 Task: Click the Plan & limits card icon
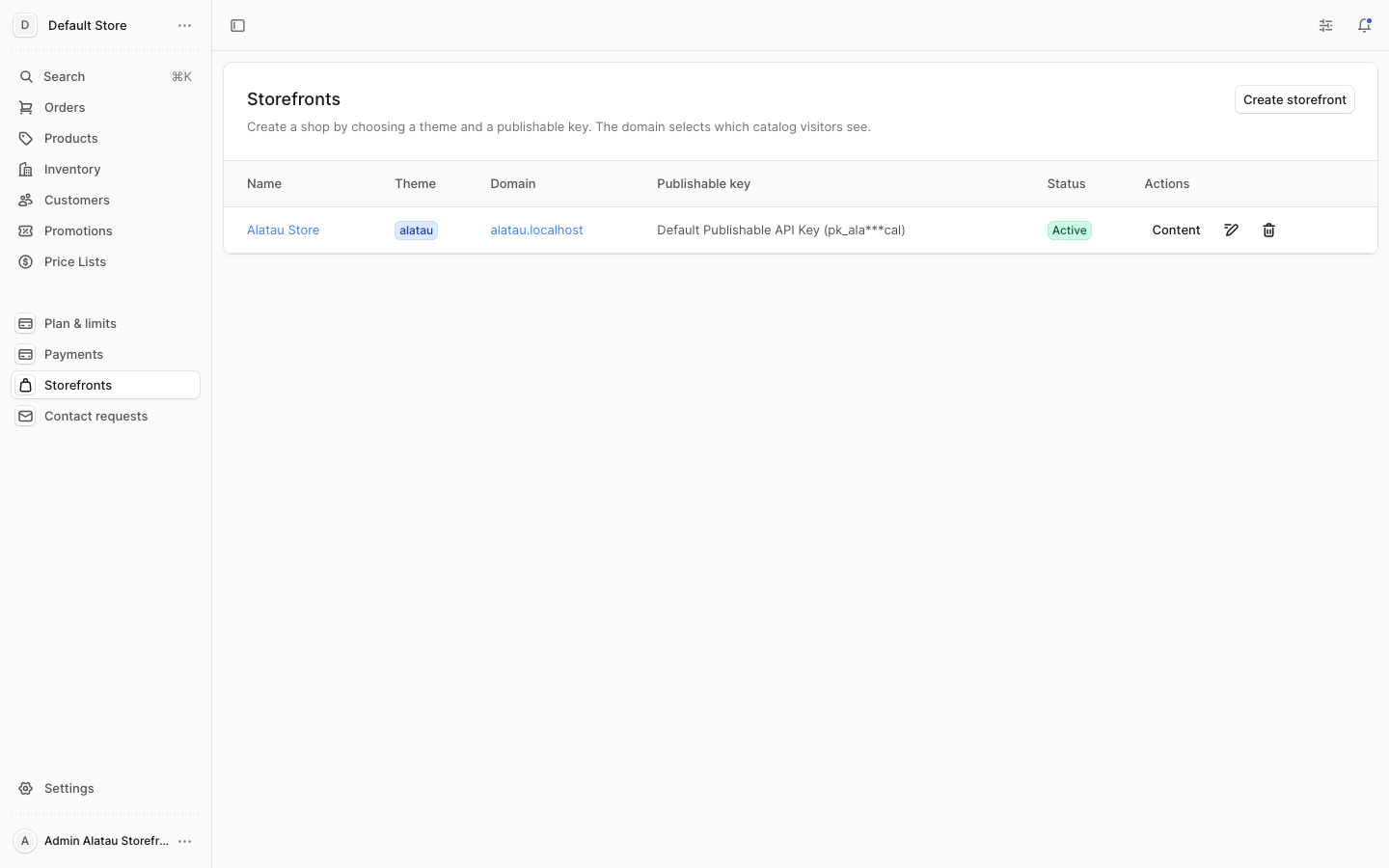point(26,324)
